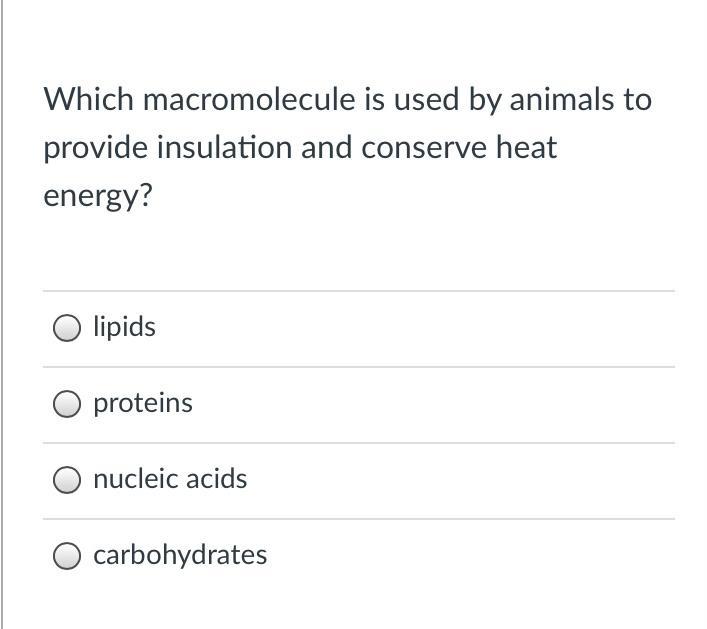Click the 'proteins' answer label text
The height and width of the screenshot is (629, 707).
(143, 404)
